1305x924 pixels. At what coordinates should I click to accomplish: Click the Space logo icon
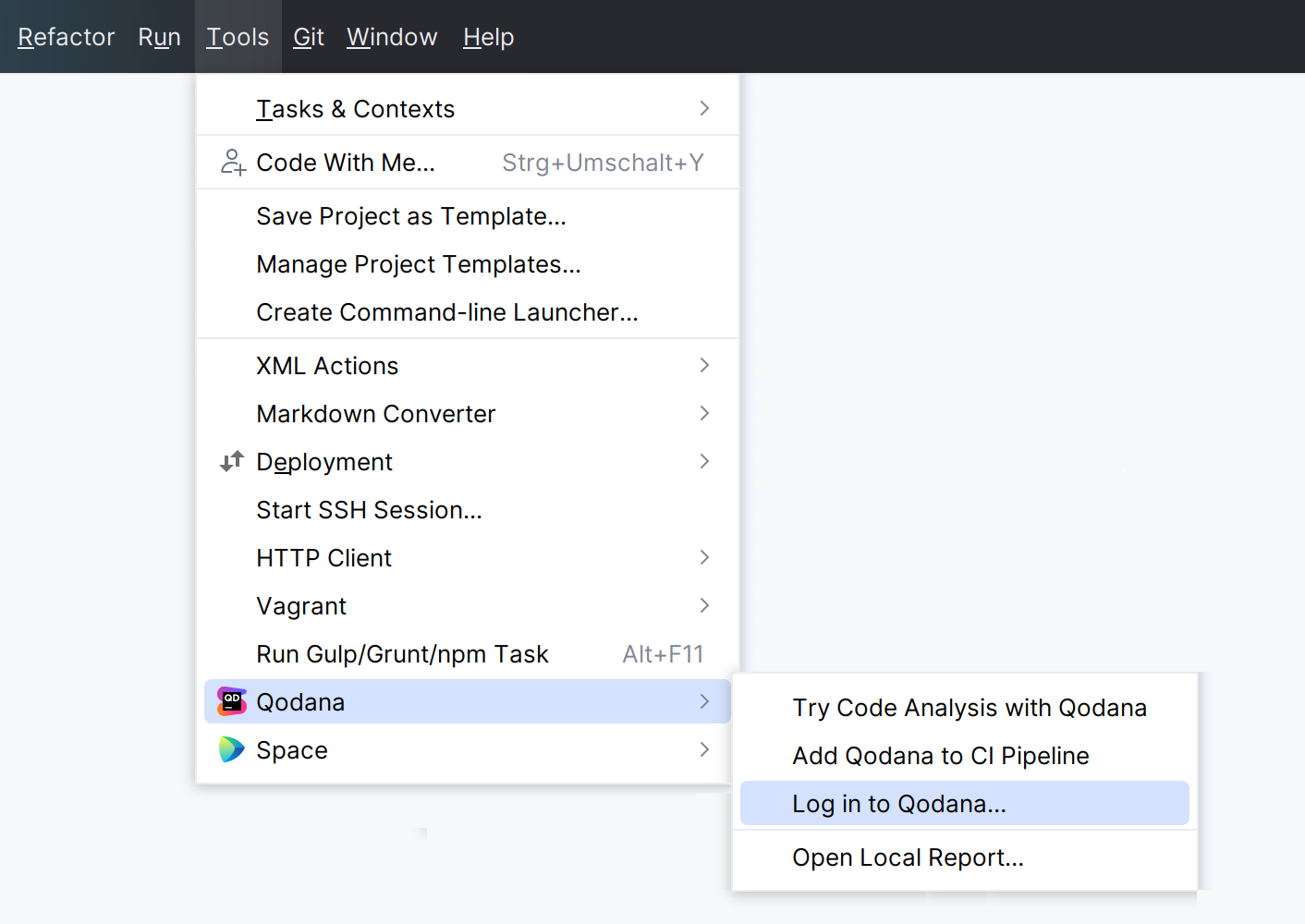point(231,749)
